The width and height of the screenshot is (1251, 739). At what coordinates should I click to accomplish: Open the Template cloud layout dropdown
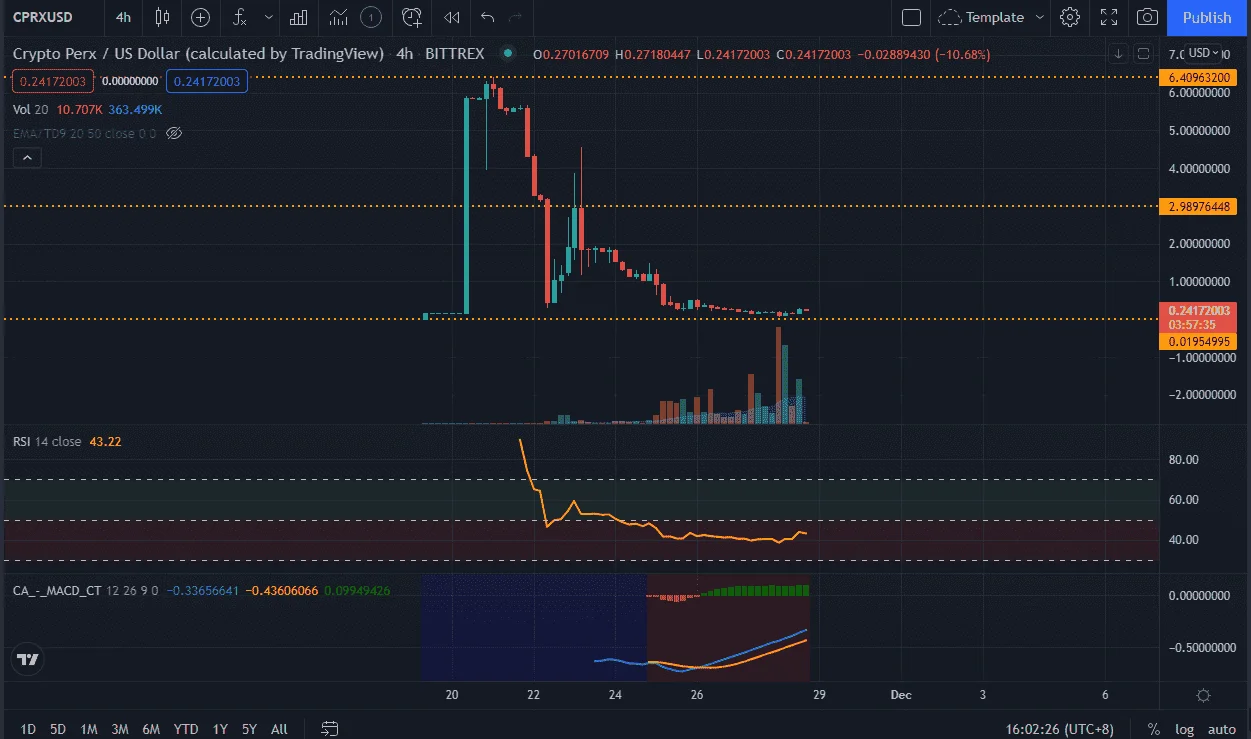pyautogui.click(x=991, y=17)
